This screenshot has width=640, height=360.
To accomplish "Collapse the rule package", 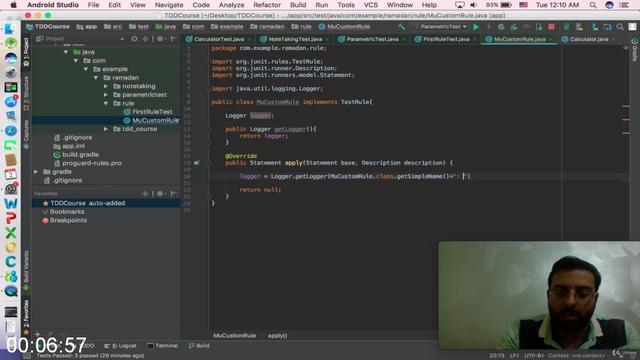I will click(x=106, y=103).
